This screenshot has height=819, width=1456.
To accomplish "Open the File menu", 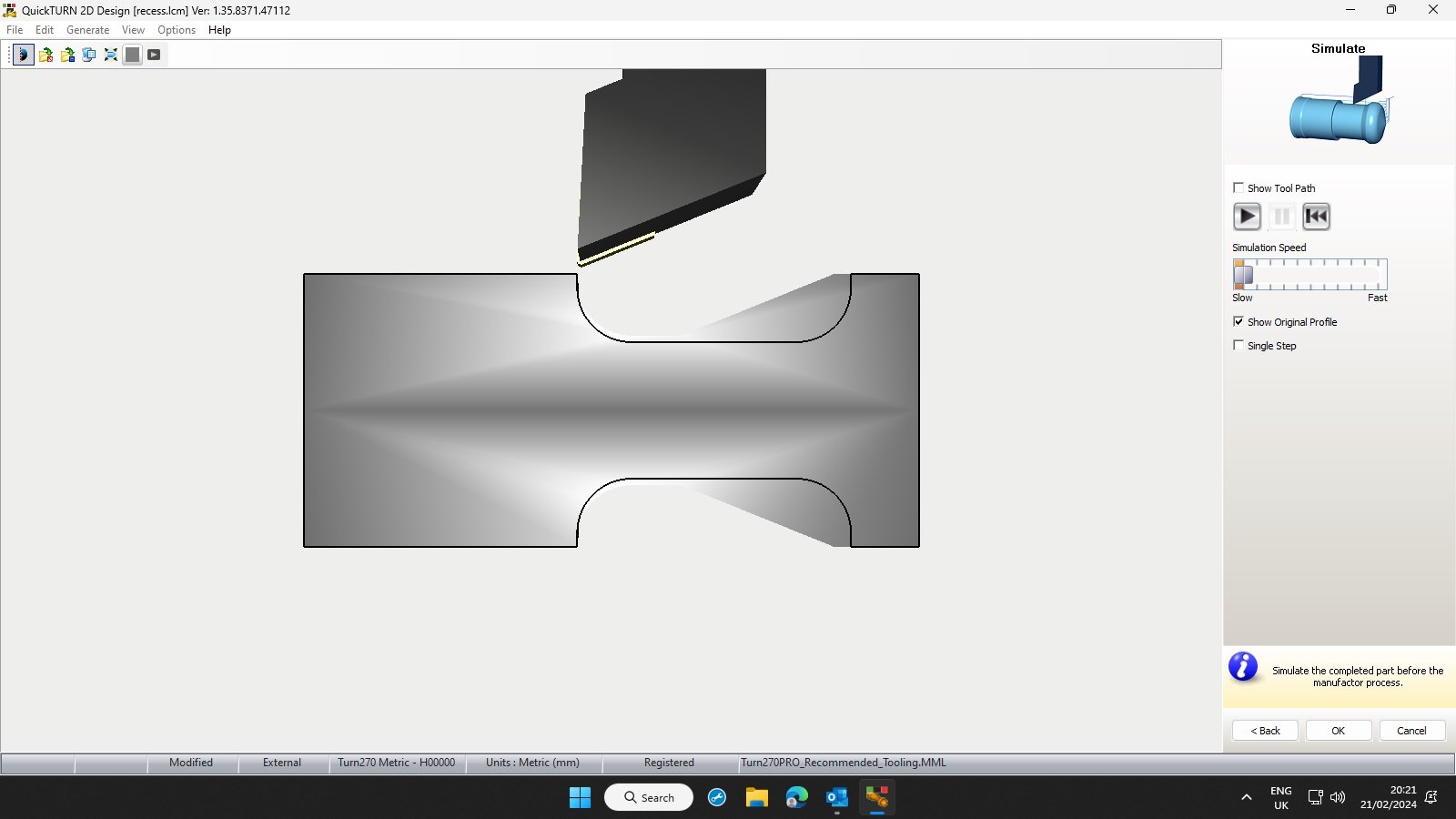I will [x=15, y=30].
